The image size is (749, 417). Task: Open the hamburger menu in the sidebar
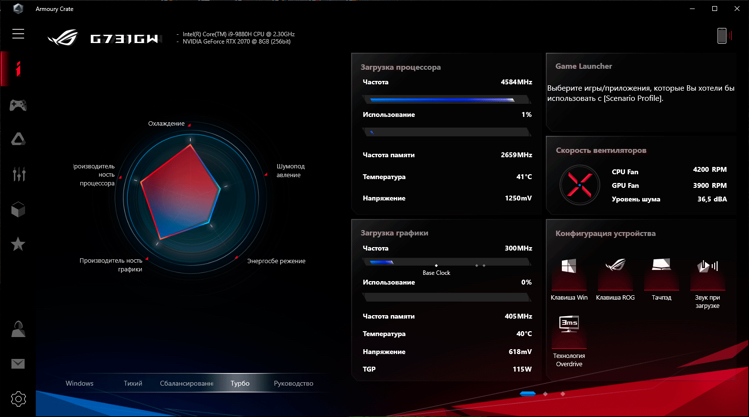click(x=18, y=34)
